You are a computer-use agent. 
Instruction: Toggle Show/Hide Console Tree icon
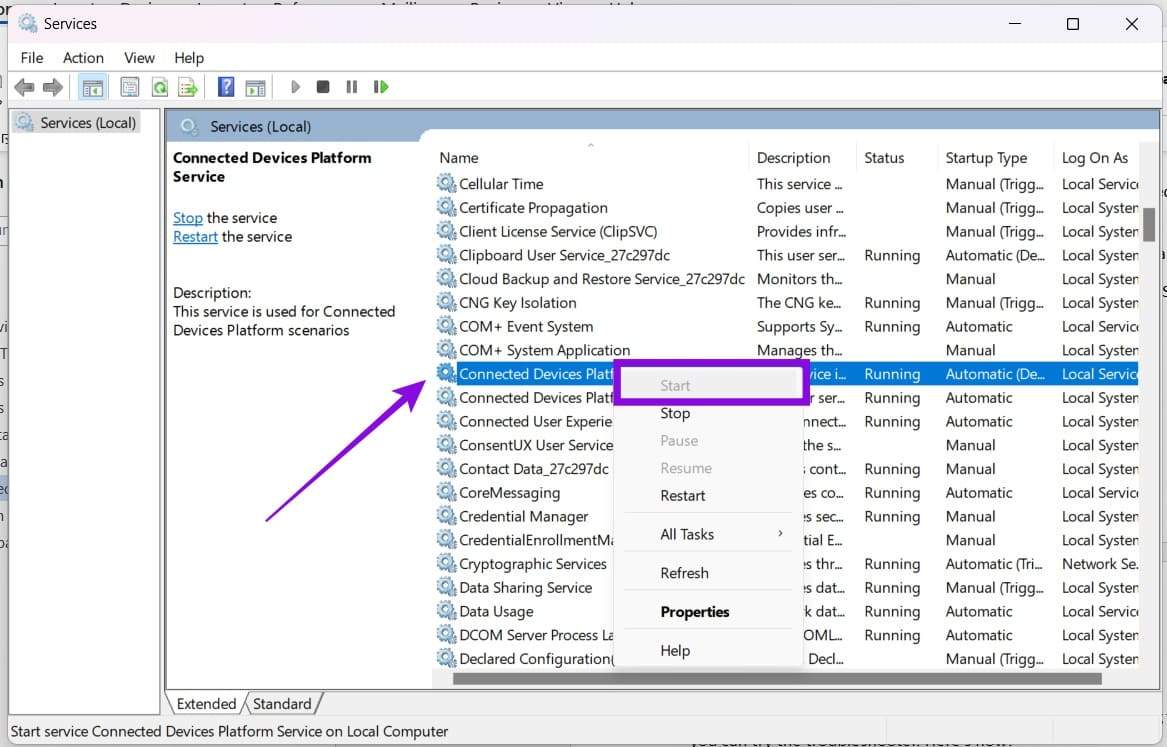(x=93, y=88)
